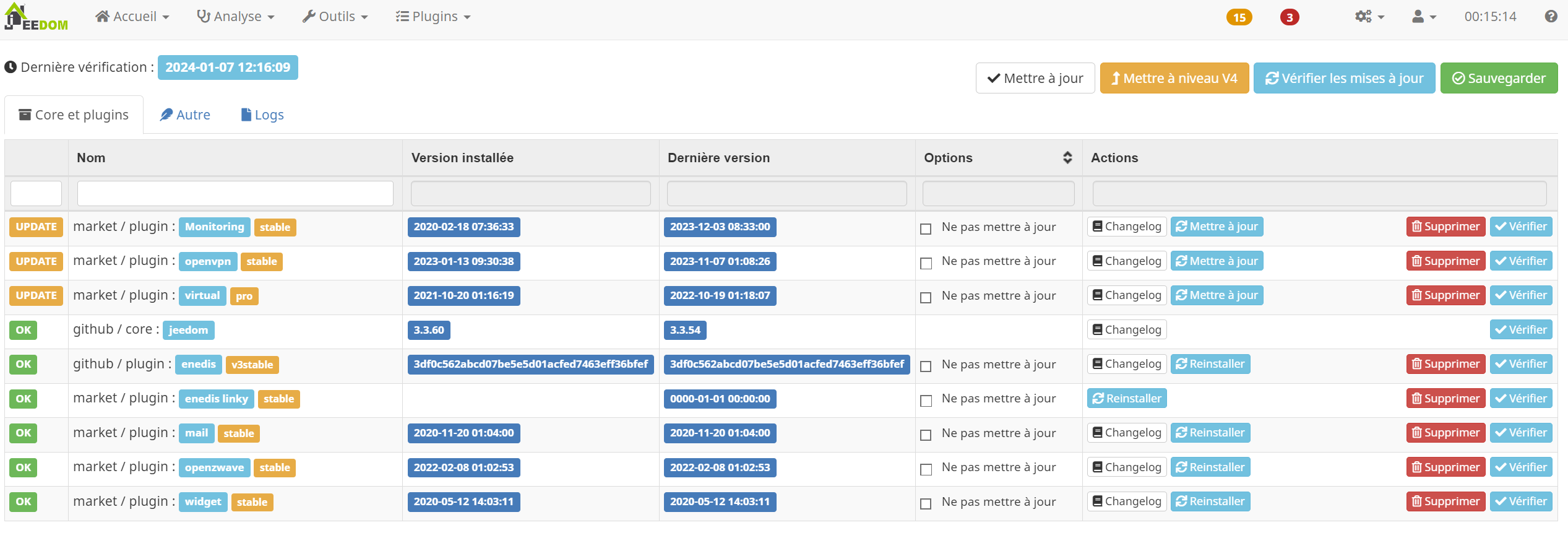1568x551 pixels.
Task: Click the Monitoring plugin name tag
Action: pyautogui.click(x=215, y=227)
